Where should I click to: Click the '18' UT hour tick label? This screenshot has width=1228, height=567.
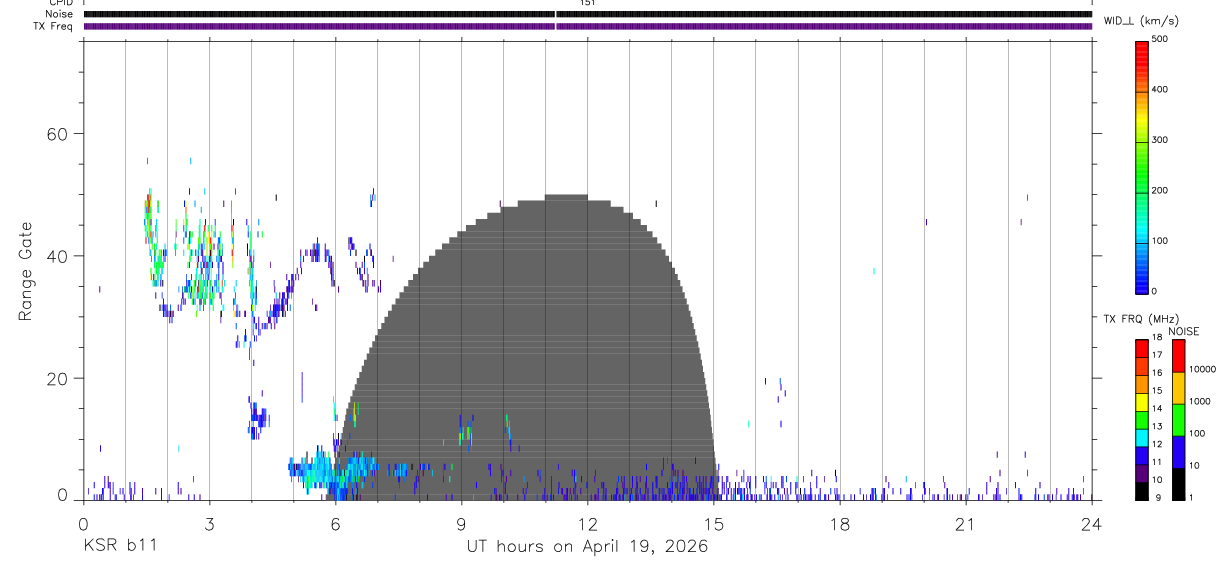[x=840, y=523]
